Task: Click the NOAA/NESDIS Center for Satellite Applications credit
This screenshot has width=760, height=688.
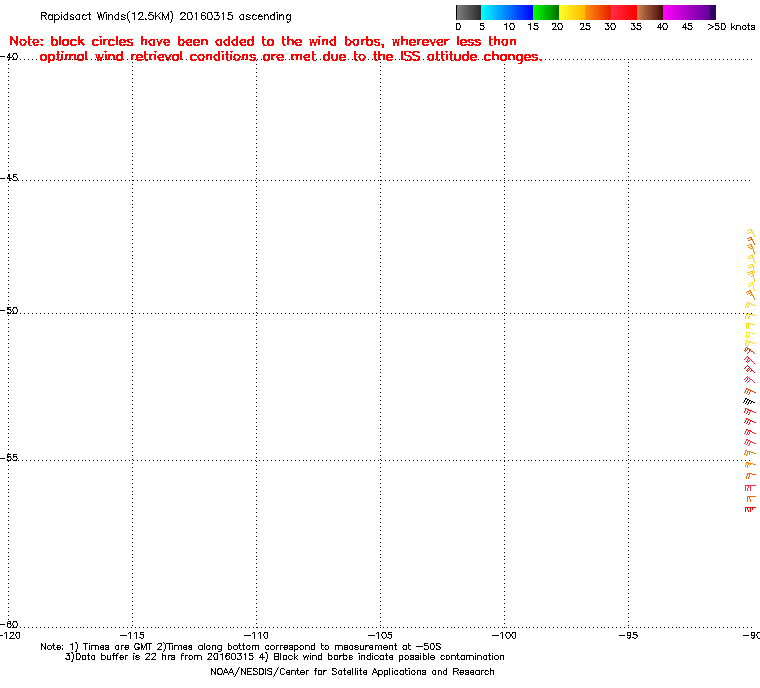Action: coord(352,672)
